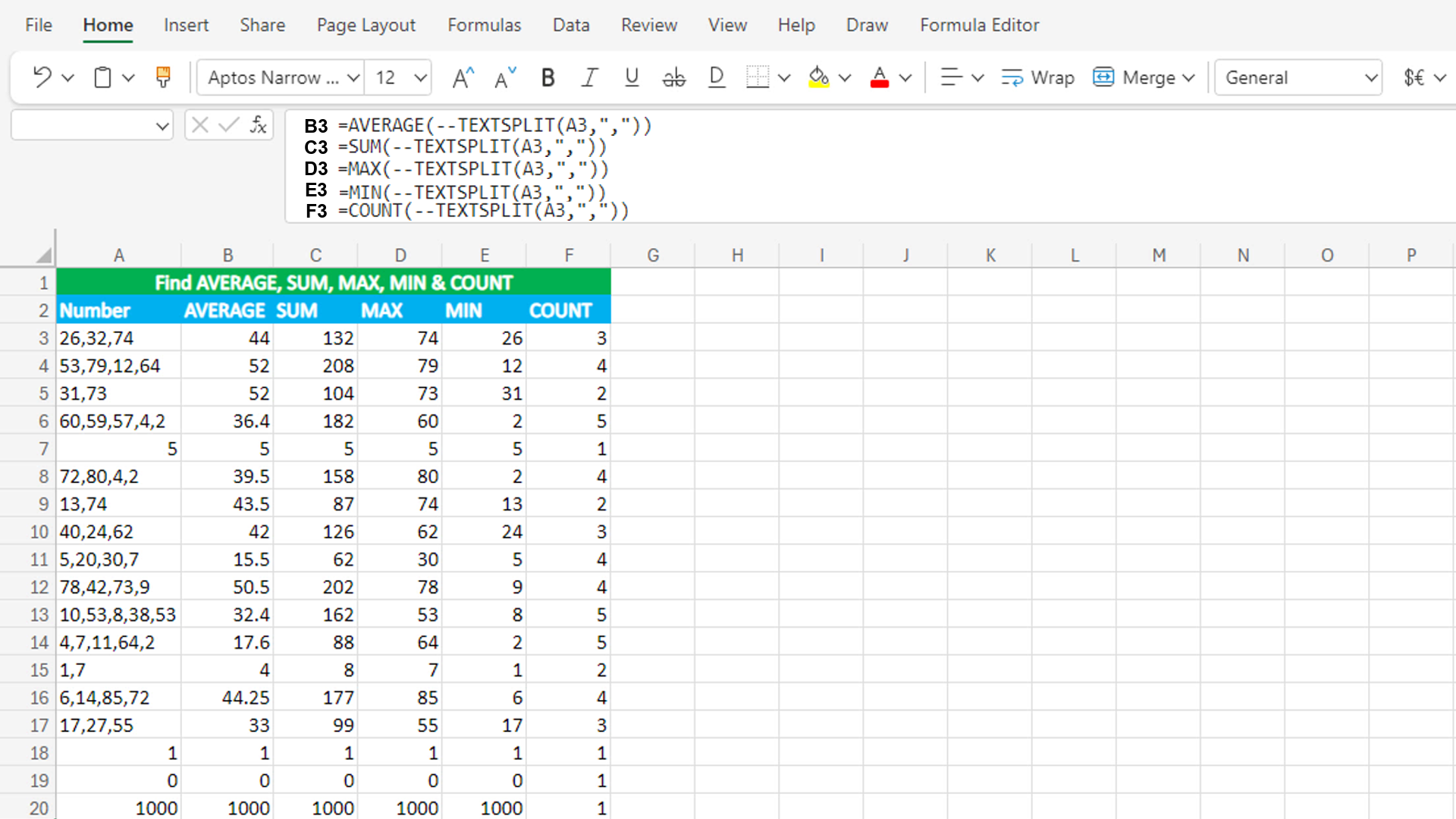This screenshot has width=1456, height=819.
Task: Open the Paste options dropdown arrow
Action: 128,77
